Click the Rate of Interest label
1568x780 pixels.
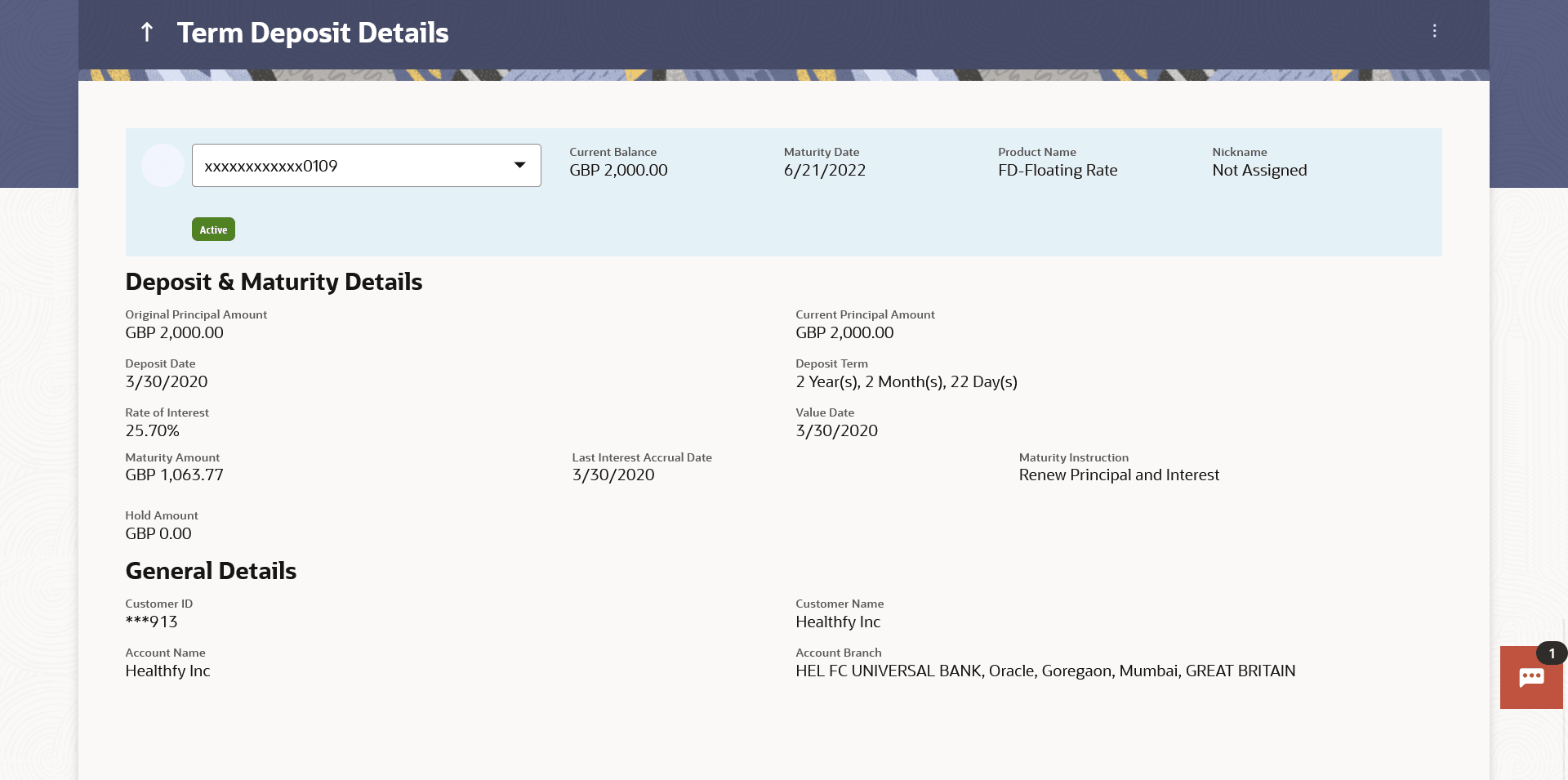(x=167, y=412)
